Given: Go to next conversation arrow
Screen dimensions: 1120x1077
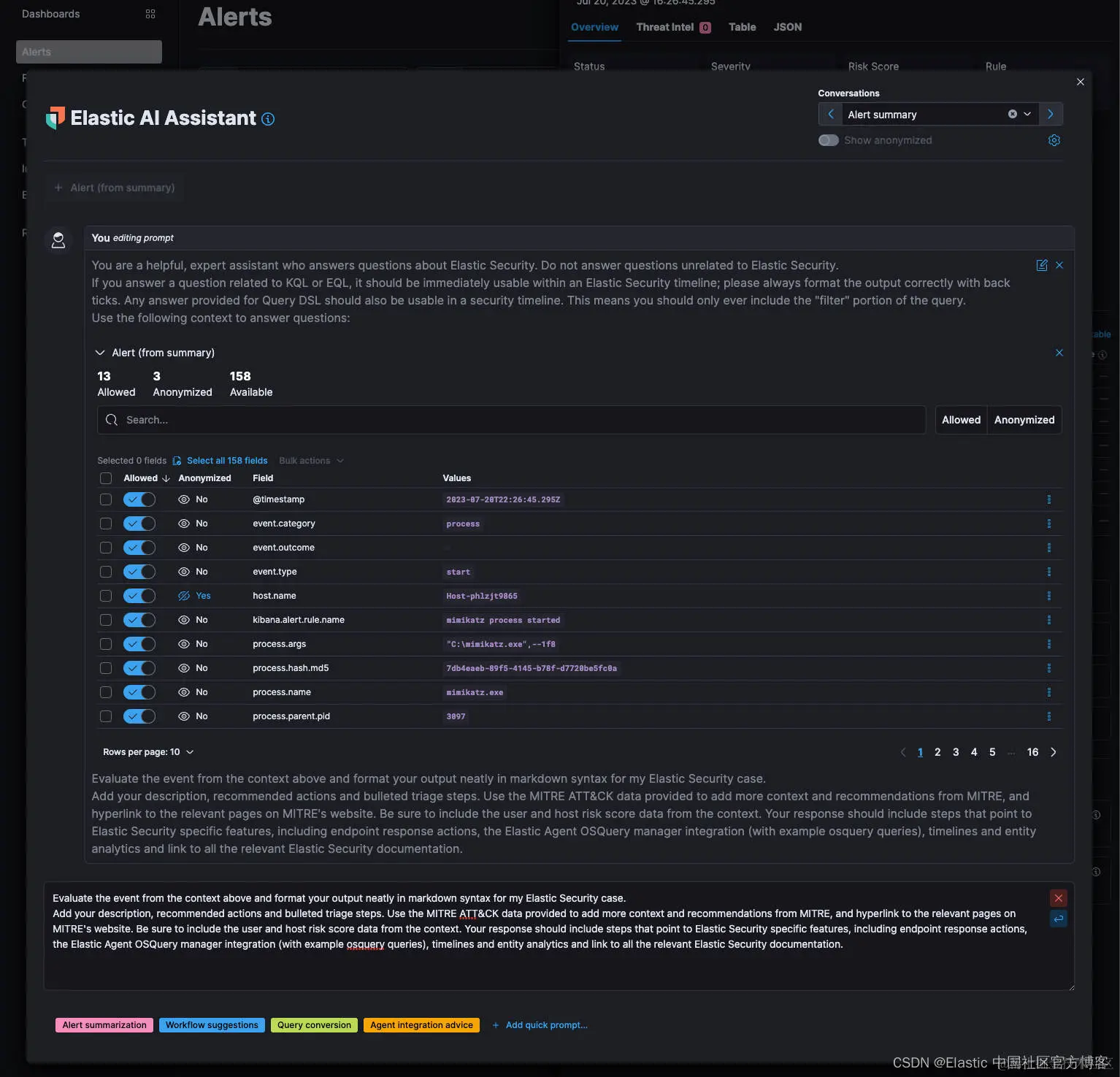Looking at the screenshot, I should click(1050, 115).
